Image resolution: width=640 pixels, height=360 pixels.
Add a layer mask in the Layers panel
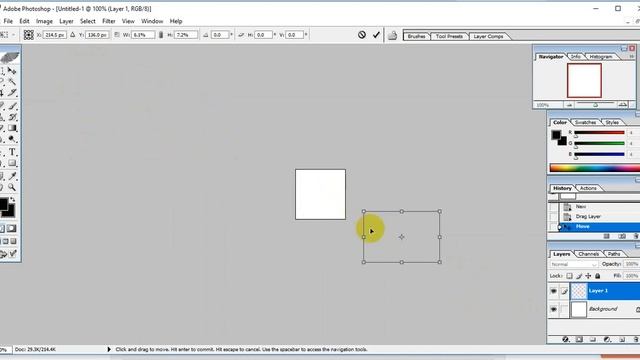tap(579, 340)
